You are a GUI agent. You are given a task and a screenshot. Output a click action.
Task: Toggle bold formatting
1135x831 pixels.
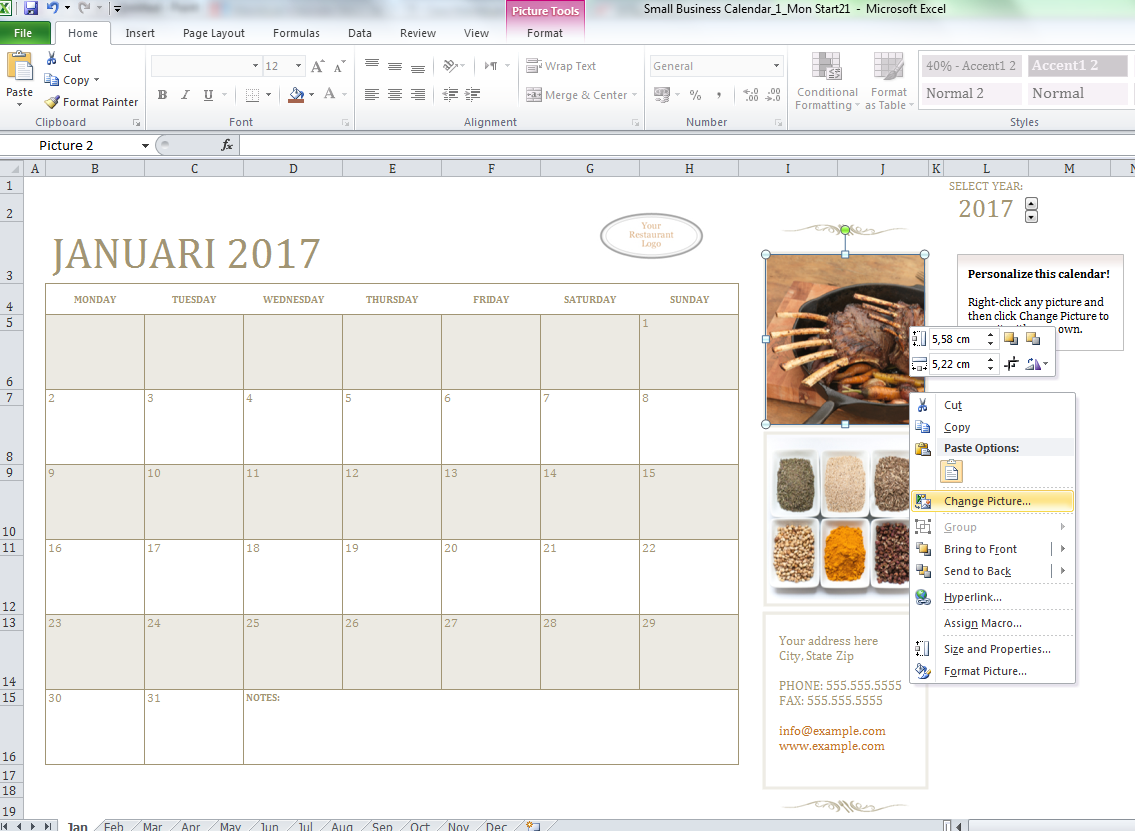pos(162,94)
